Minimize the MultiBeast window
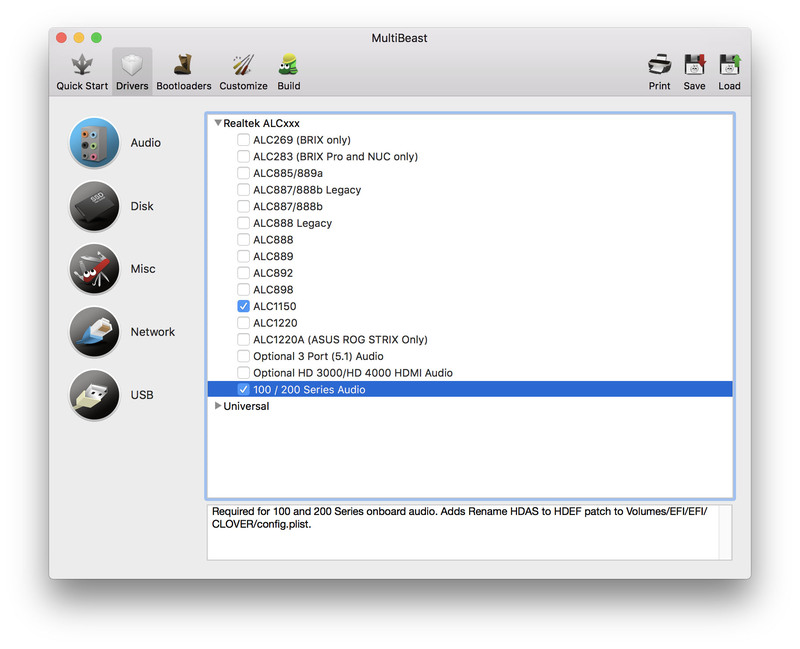Image resolution: width=800 pixels, height=649 pixels. [79, 38]
